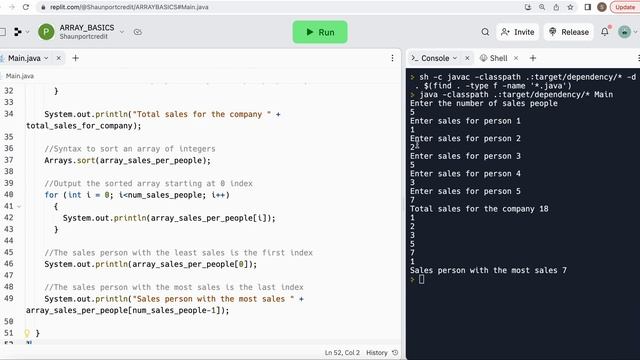
Task: Click 'Sales person with the most sales 7' output
Action: click(488, 270)
